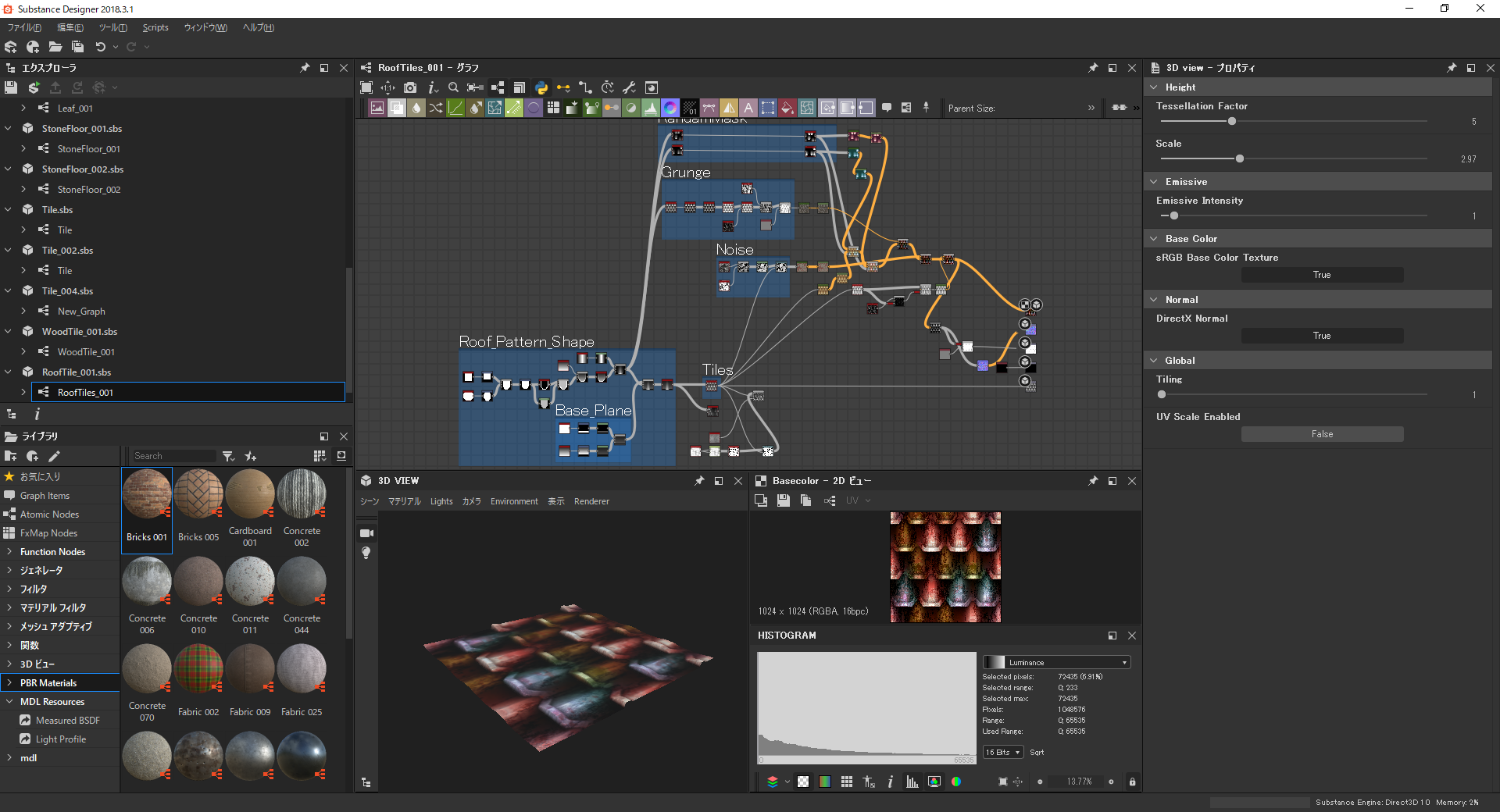Toggle the Sqrt histogram option
The image size is (1500, 812).
coord(1037,753)
